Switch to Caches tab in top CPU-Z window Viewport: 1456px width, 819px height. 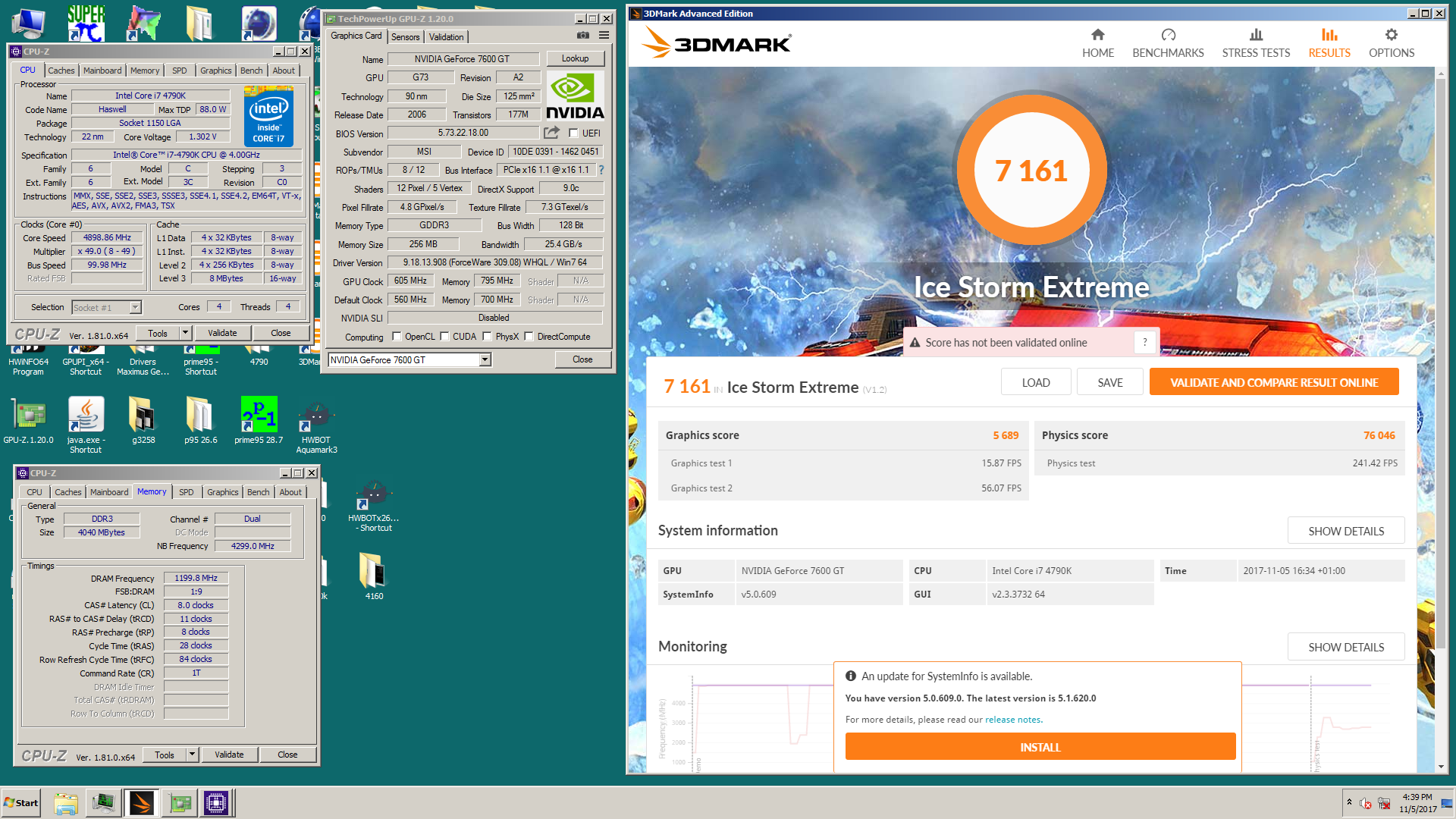coord(61,71)
